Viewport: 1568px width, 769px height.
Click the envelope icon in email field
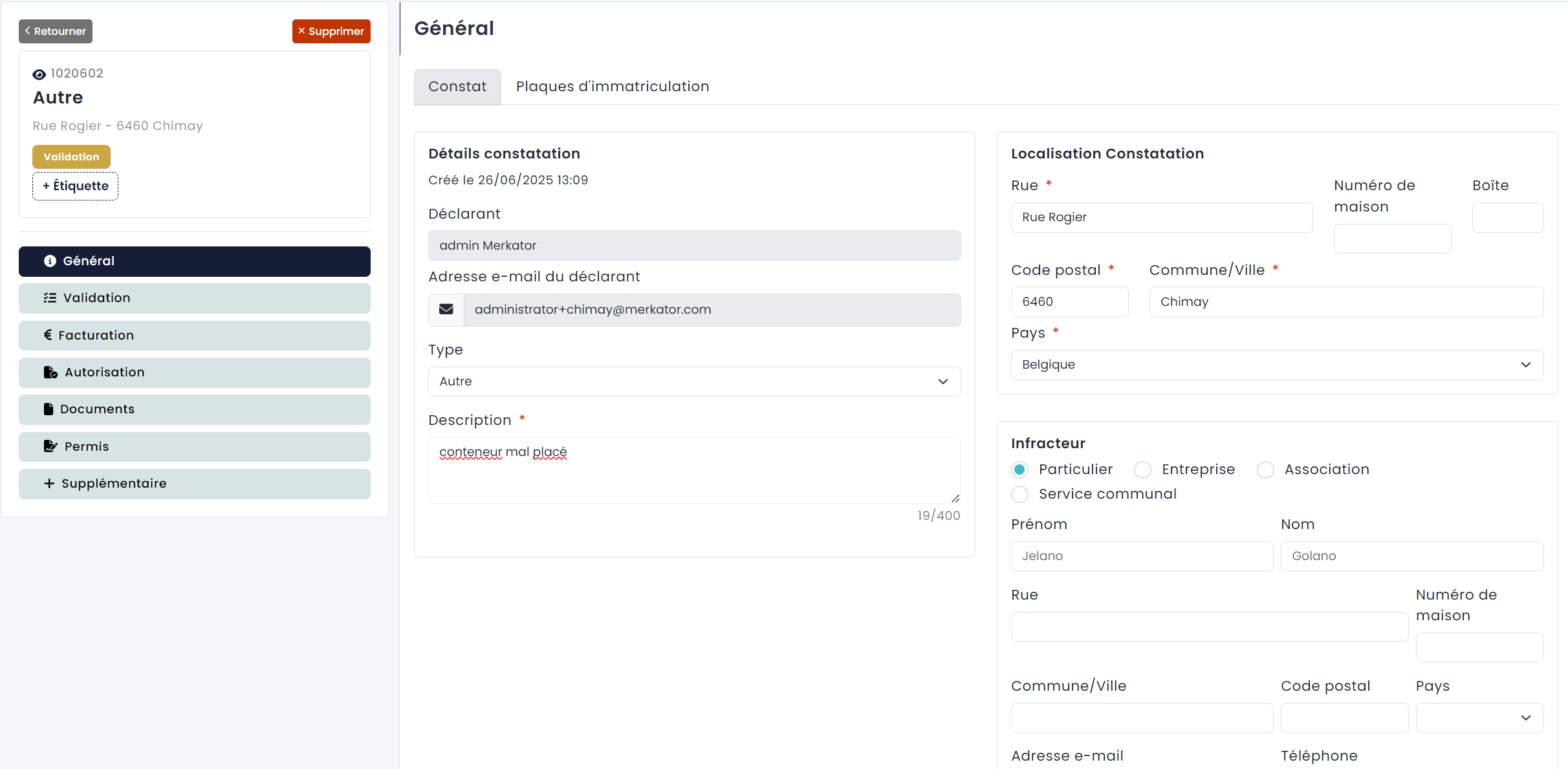click(x=446, y=310)
